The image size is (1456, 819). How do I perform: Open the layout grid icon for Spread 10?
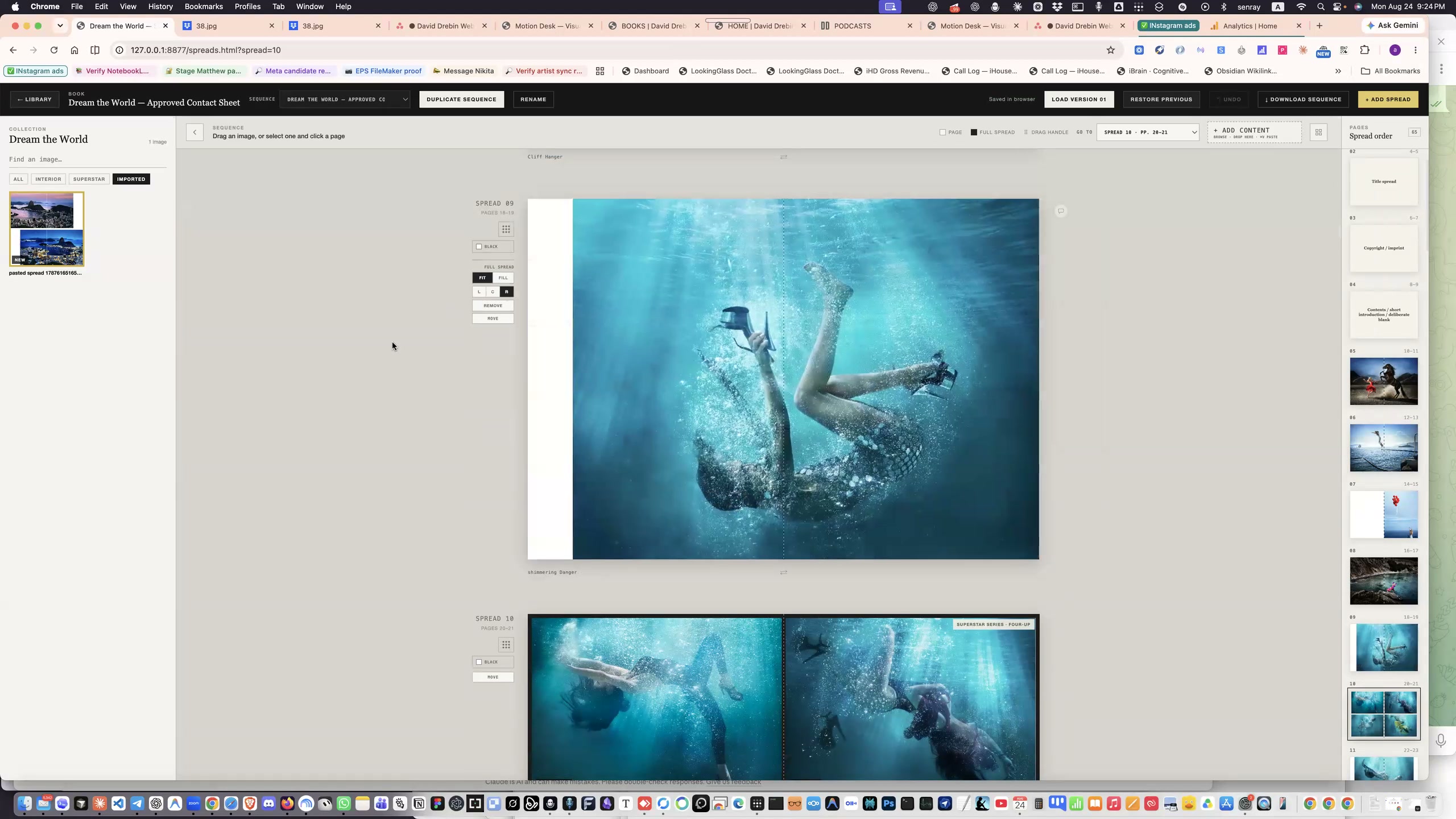(x=506, y=644)
